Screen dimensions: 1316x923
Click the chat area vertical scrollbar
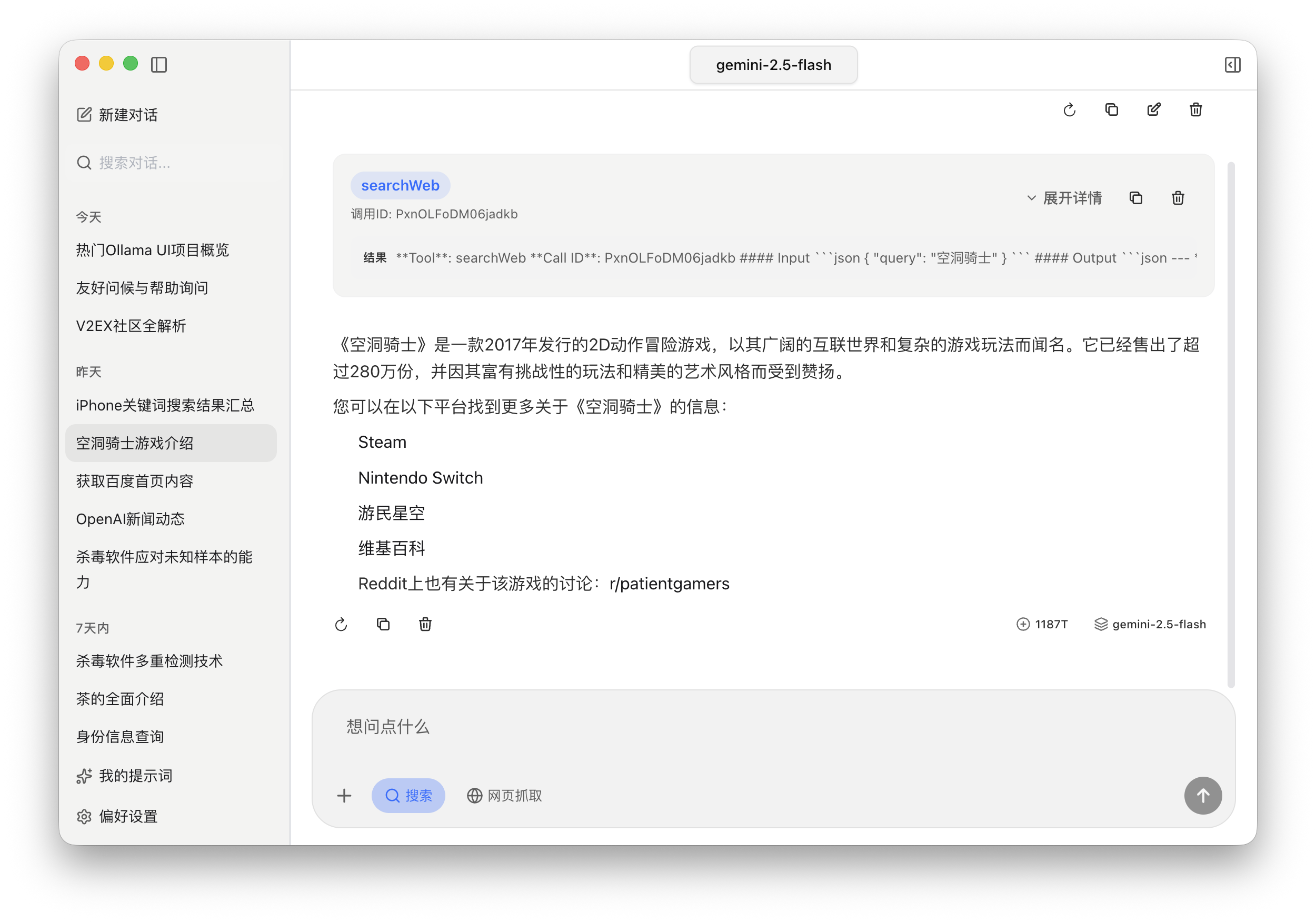pyautogui.click(x=1231, y=424)
